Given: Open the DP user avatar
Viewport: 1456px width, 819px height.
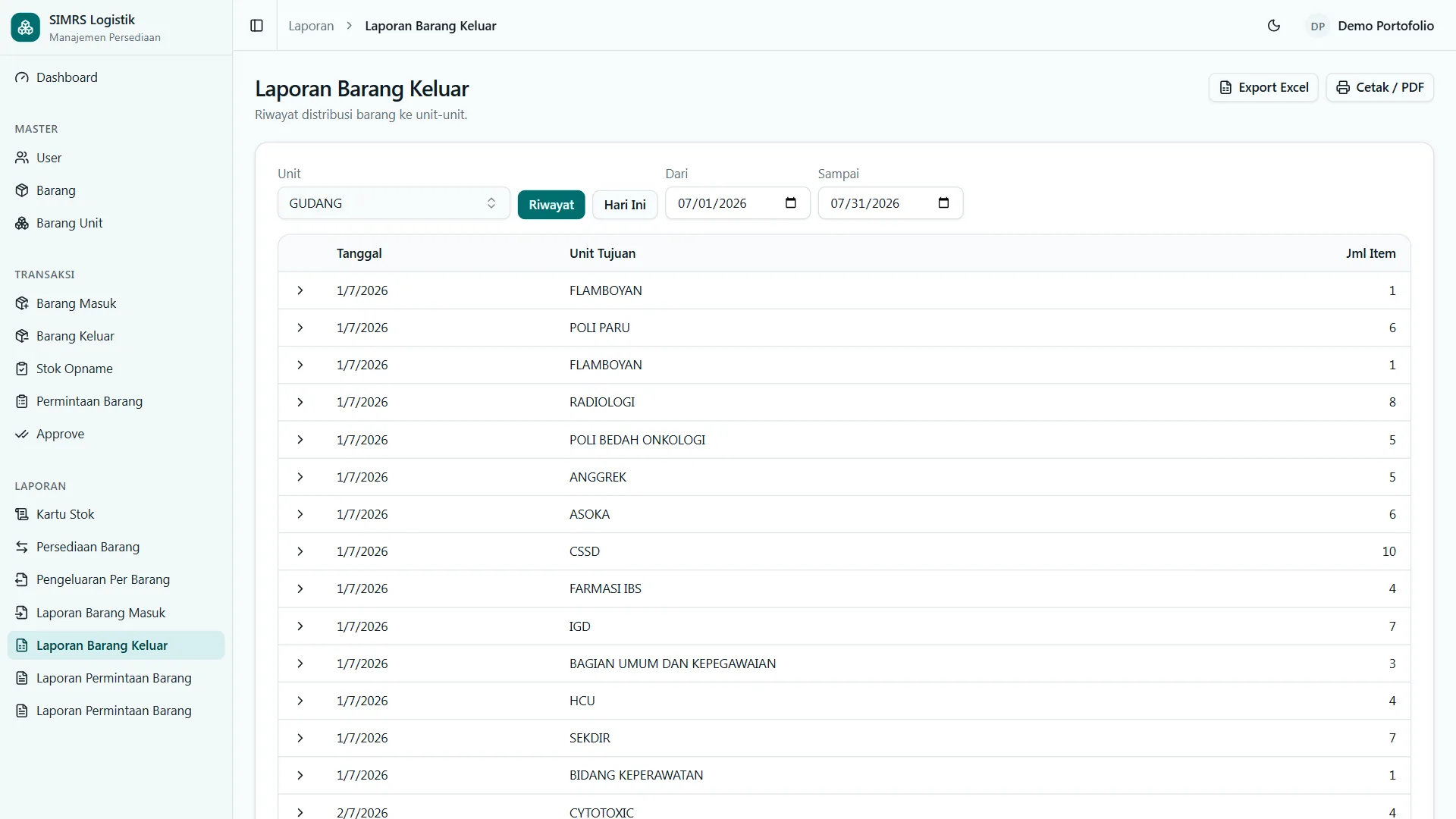Looking at the screenshot, I should [x=1318, y=26].
